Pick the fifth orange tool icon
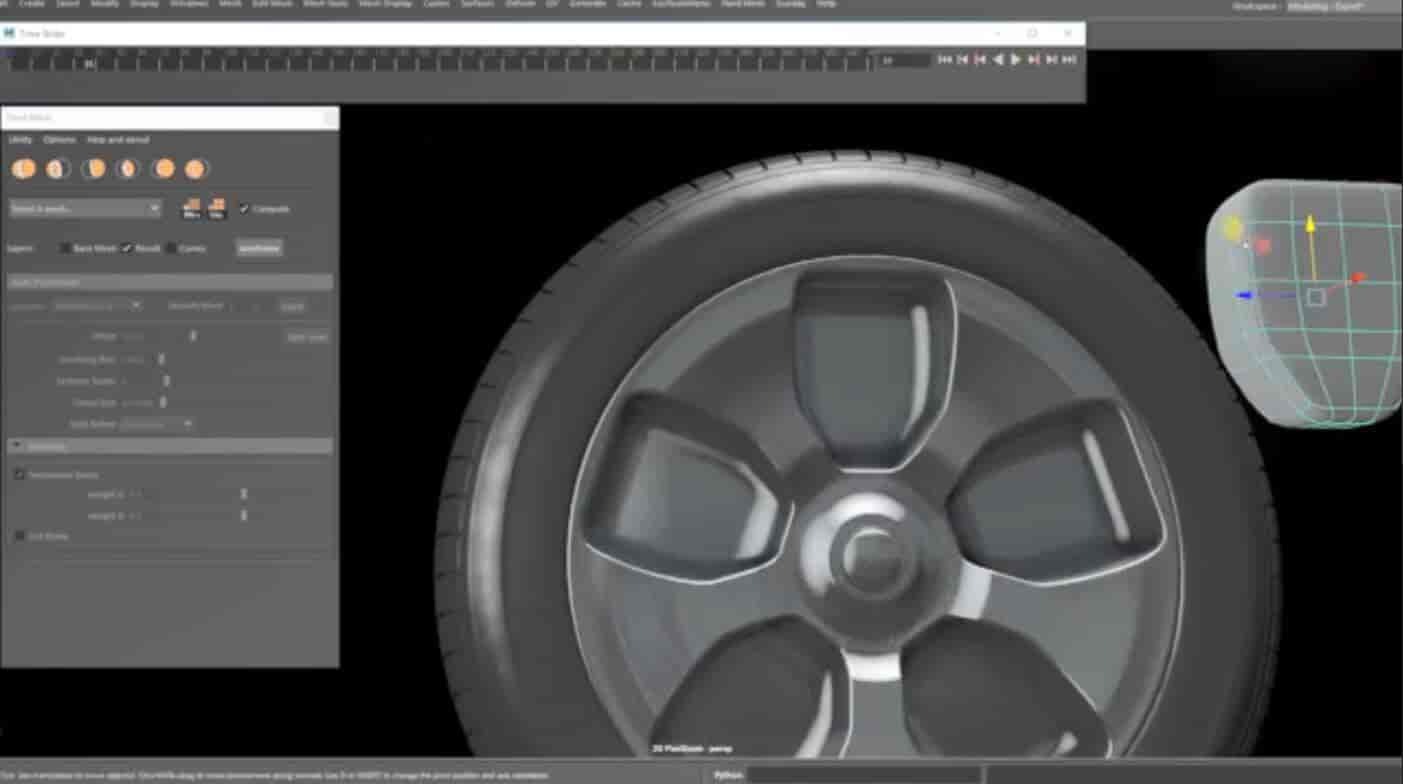 point(162,168)
